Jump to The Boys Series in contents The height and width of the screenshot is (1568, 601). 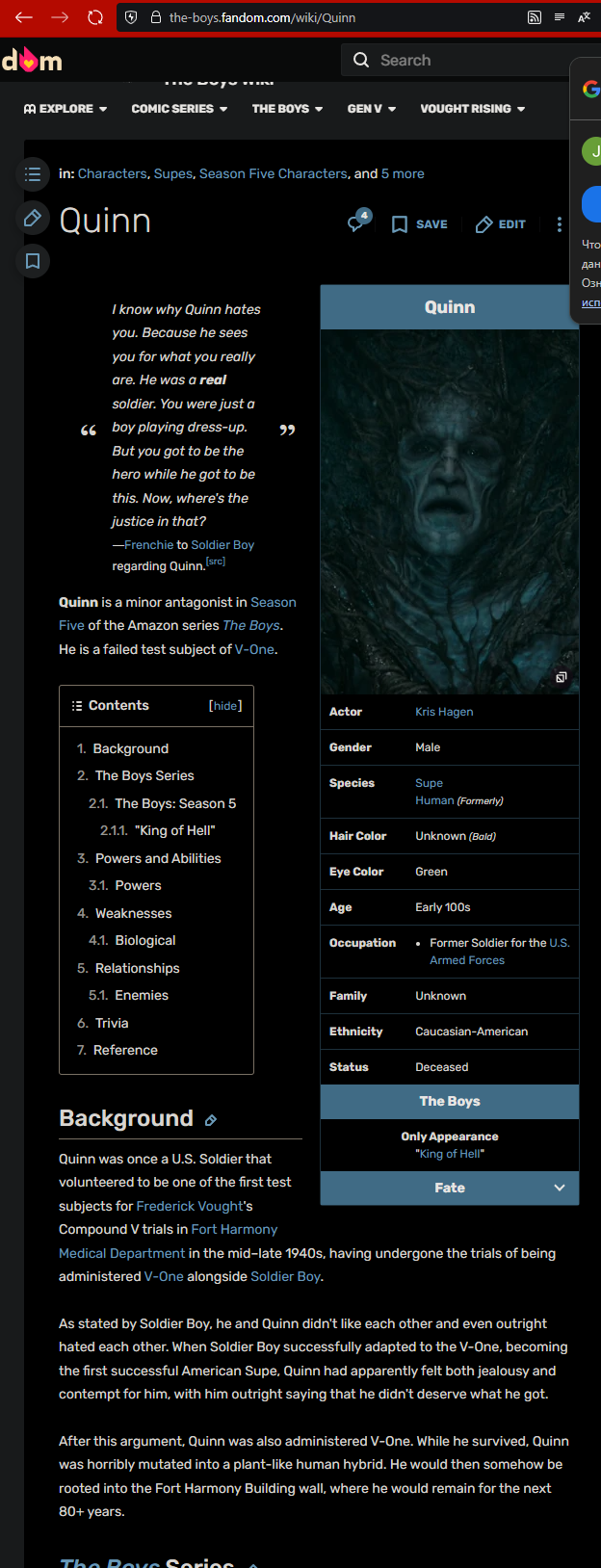click(144, 775)
